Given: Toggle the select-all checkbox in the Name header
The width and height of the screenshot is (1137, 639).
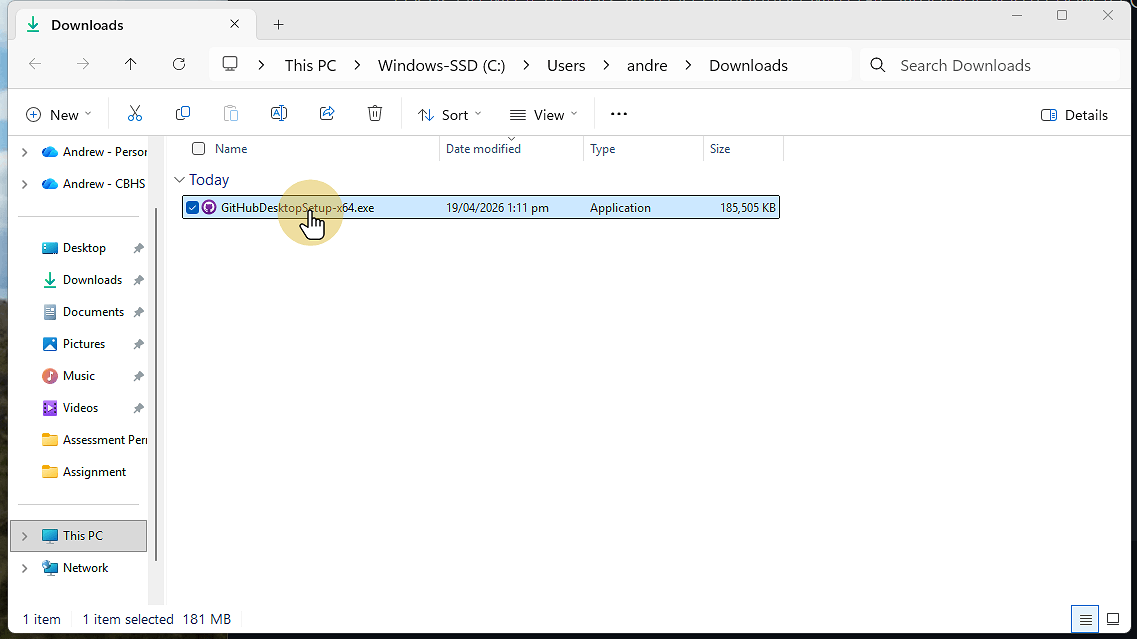Looking at the screenshot, I should coord(198,148).
